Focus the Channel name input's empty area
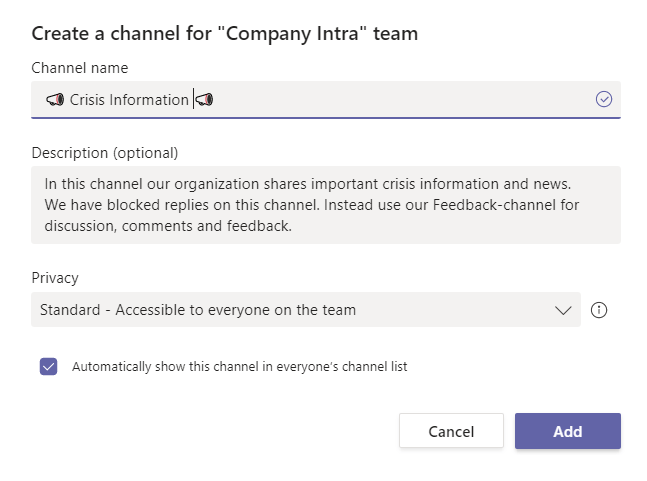647x481 pixels. pos(400,100)
